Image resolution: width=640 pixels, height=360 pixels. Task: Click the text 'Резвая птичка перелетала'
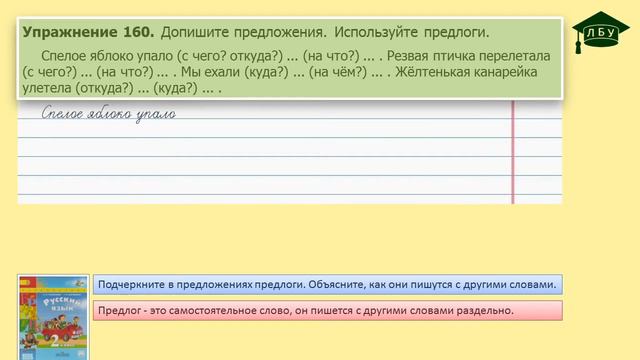[x=469, y=56]
